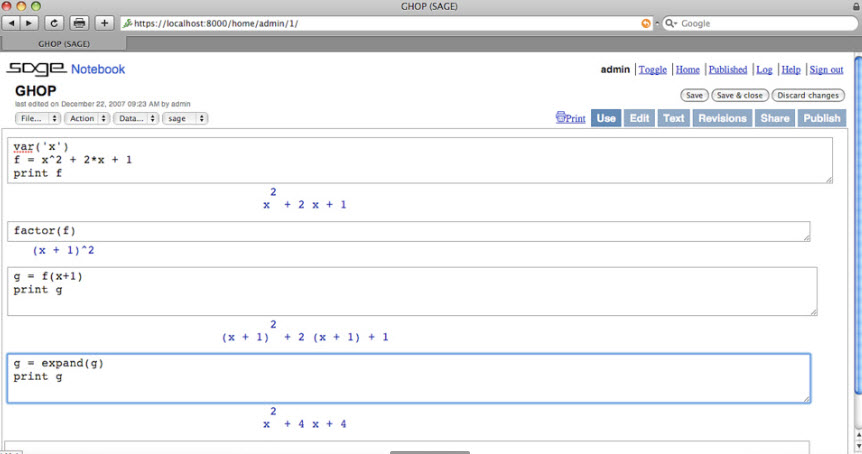Image resolution: width=862 pixels, height=454 pixels.
Task: Switch to the Edit tab
Action: point(639,118)
